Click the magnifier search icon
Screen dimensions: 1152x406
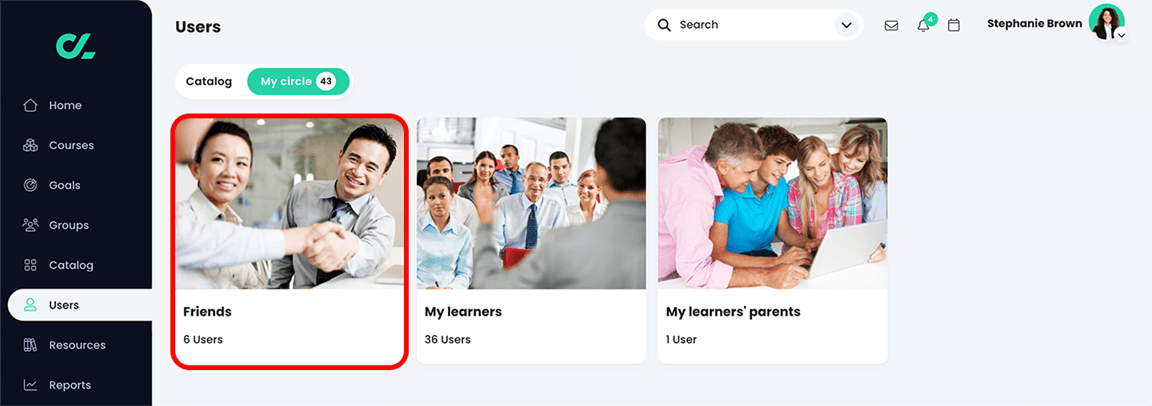pos(664,25)
